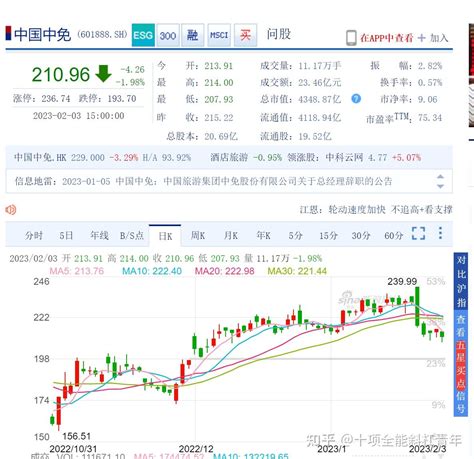Click the 2022/12 date axis label

point(196,449)
